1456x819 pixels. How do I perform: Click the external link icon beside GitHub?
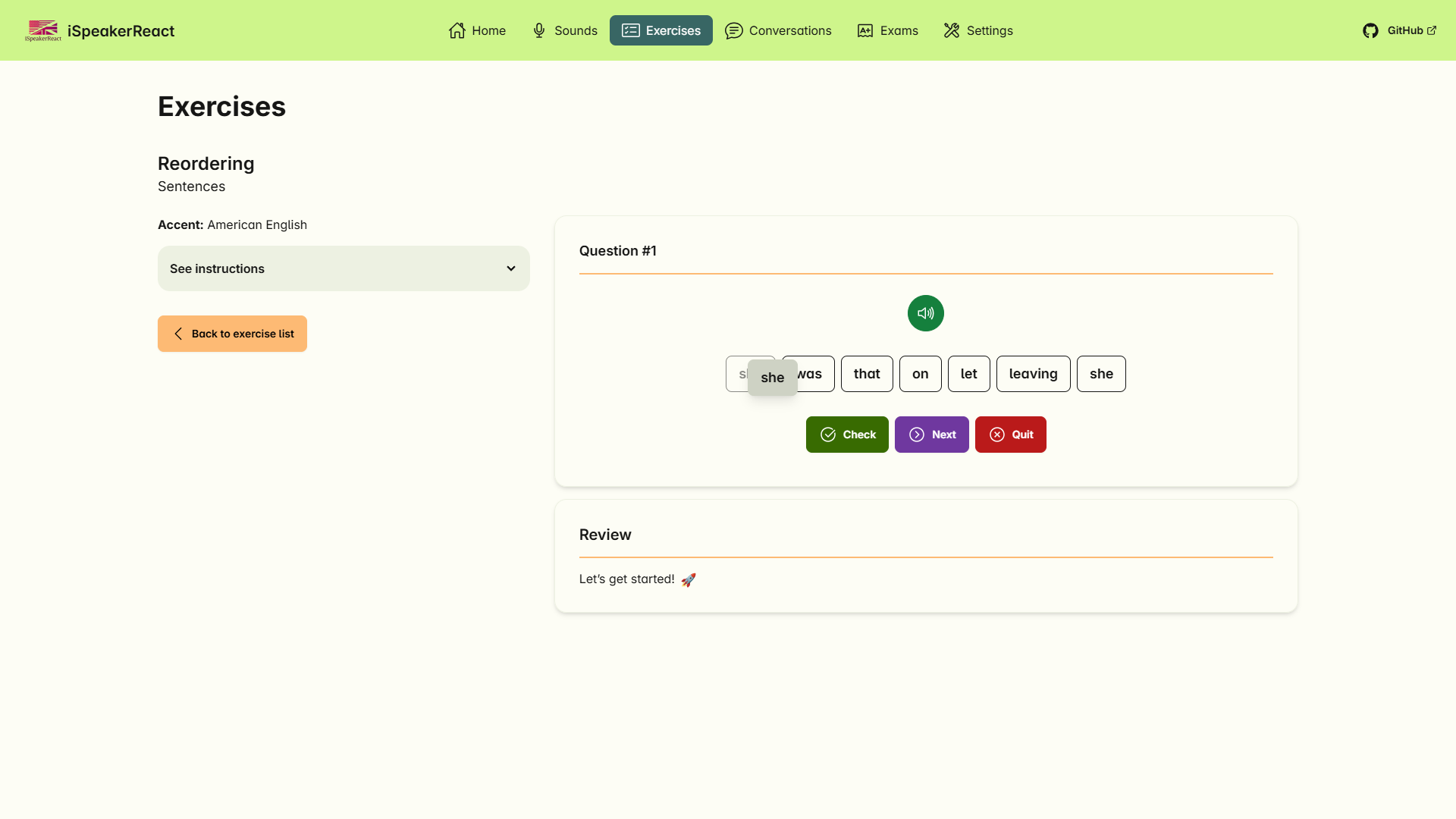point(1432,30)
